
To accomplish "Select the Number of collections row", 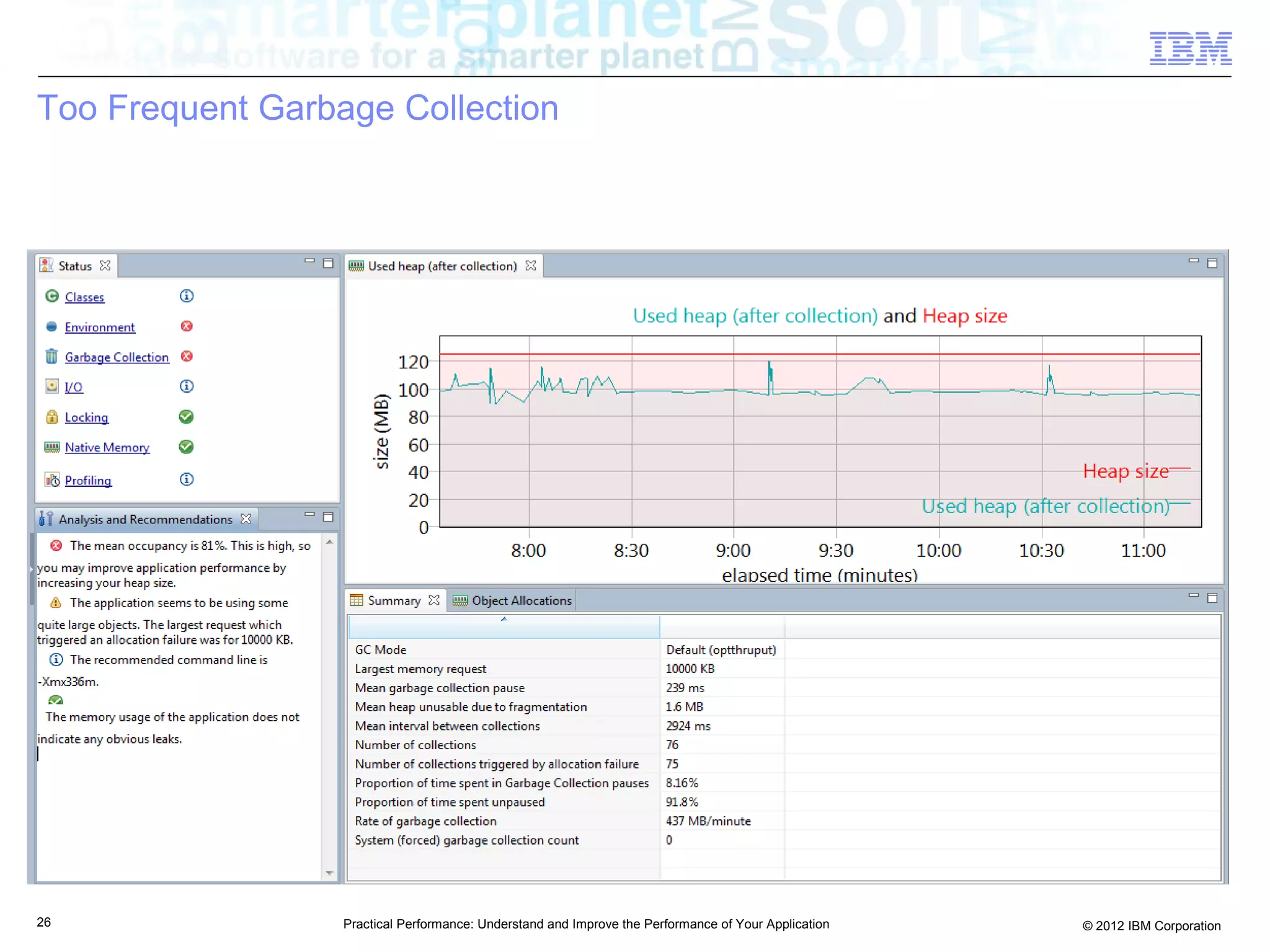I will click(784, 745).
